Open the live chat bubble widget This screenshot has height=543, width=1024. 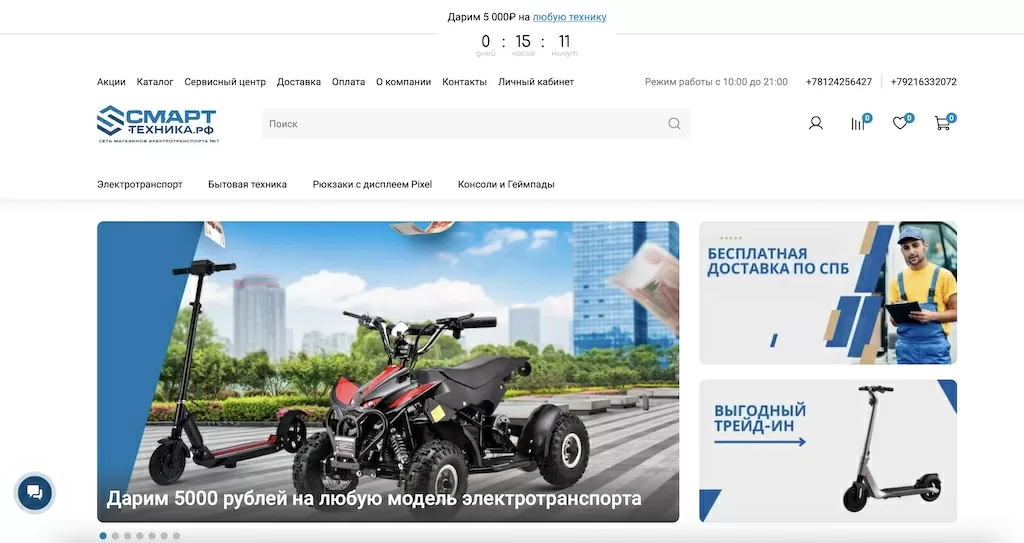coord(35,492)
